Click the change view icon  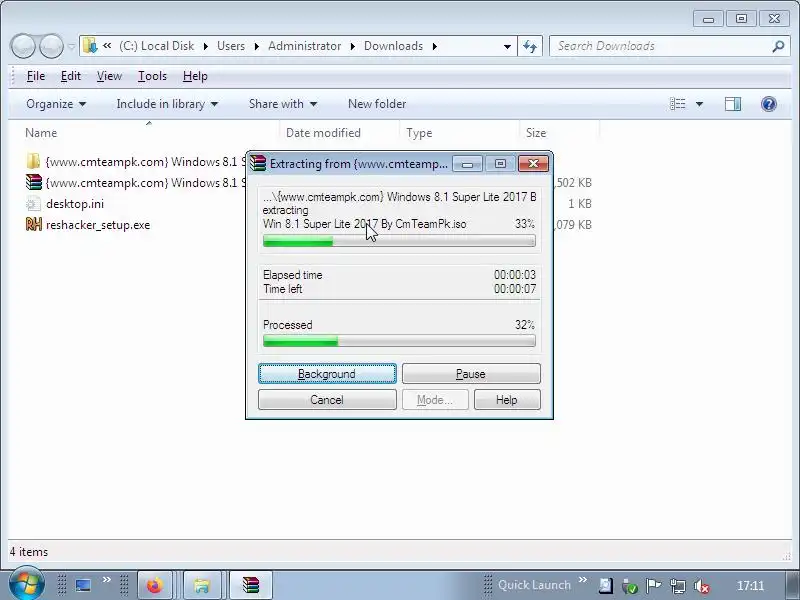[678, 104]
